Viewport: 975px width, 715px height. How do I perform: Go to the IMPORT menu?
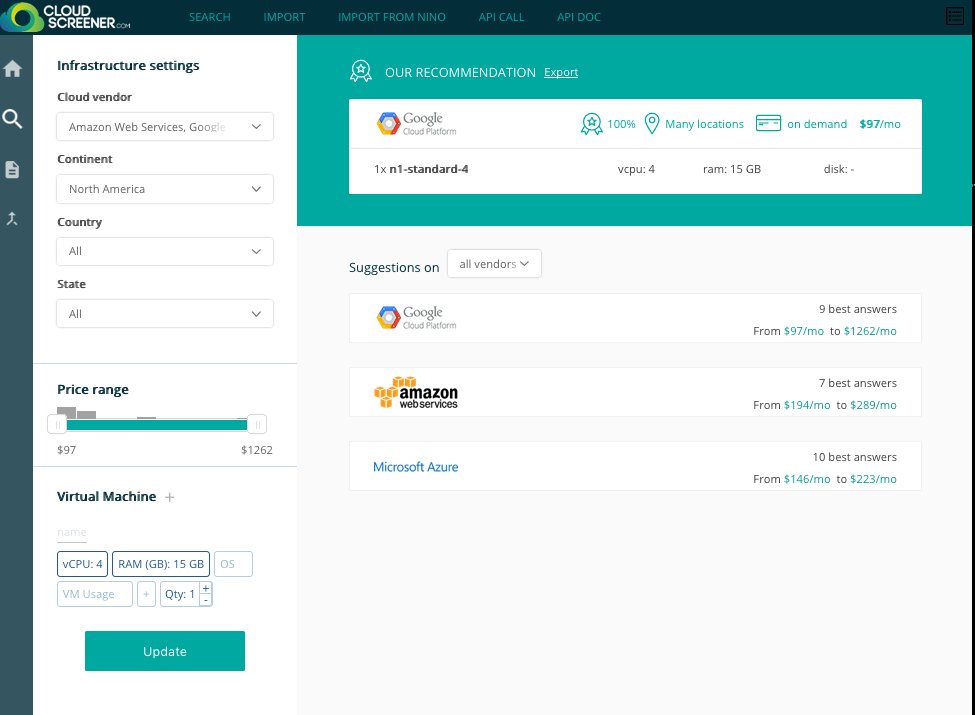[x=284, y=17]
